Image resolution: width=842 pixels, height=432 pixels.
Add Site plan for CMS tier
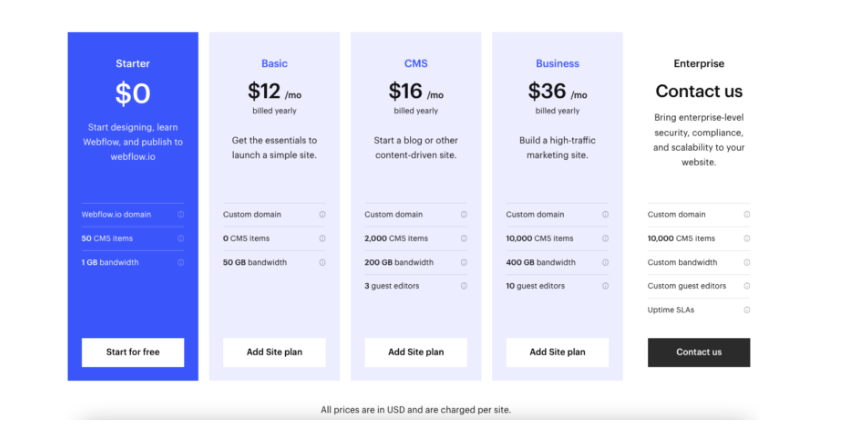(416, 352)
